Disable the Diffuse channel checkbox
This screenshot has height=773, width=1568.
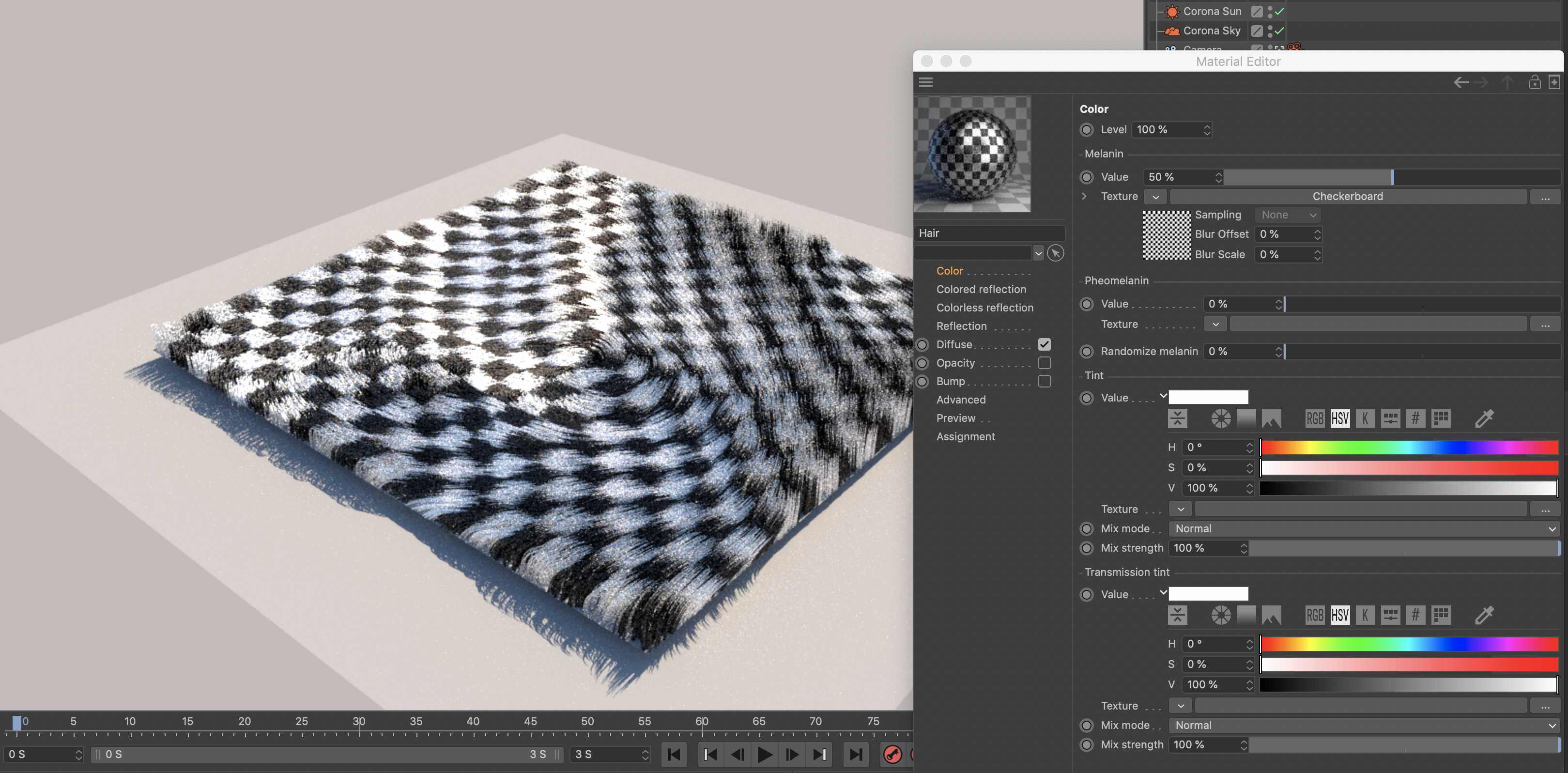[x=1044, y=344]
